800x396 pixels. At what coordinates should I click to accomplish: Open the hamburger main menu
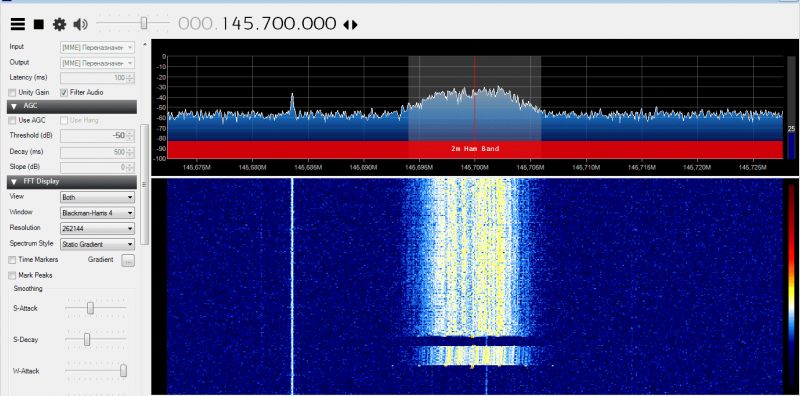click(18, 24)
